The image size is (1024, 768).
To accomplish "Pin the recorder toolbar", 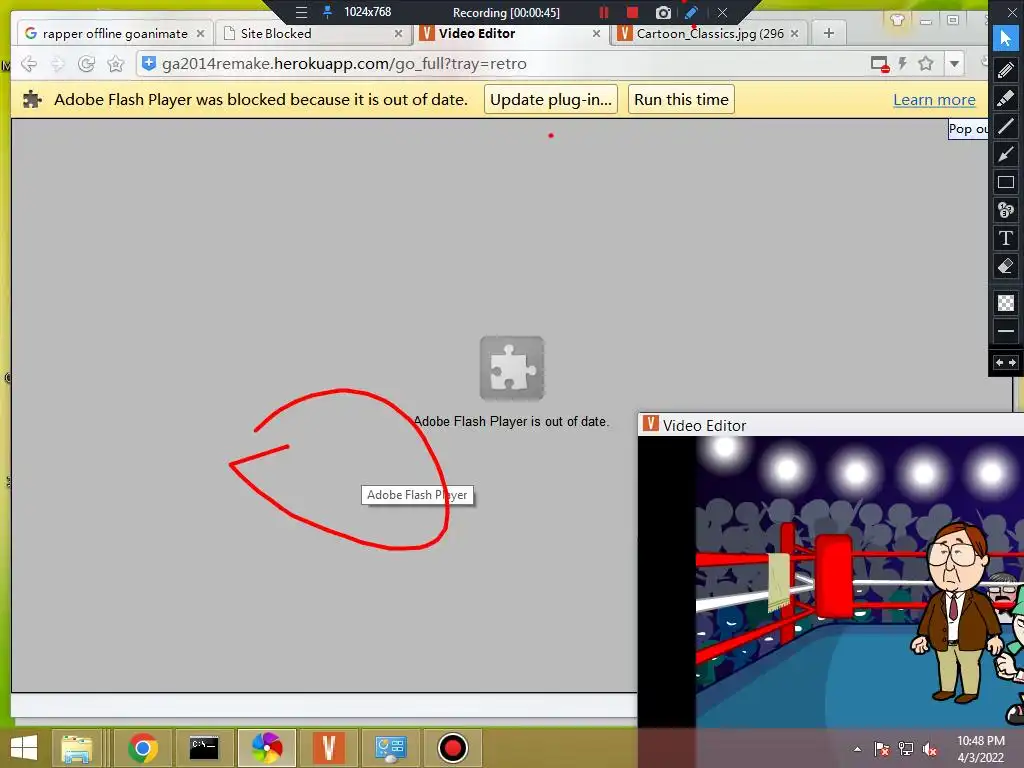I will (x=328, y=12).
